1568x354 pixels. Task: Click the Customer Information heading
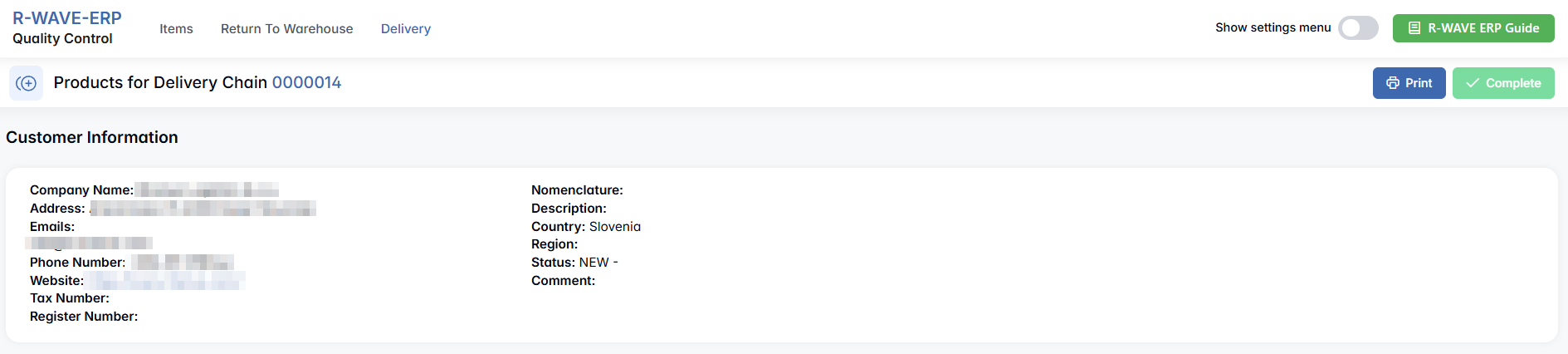pos(92,138)
